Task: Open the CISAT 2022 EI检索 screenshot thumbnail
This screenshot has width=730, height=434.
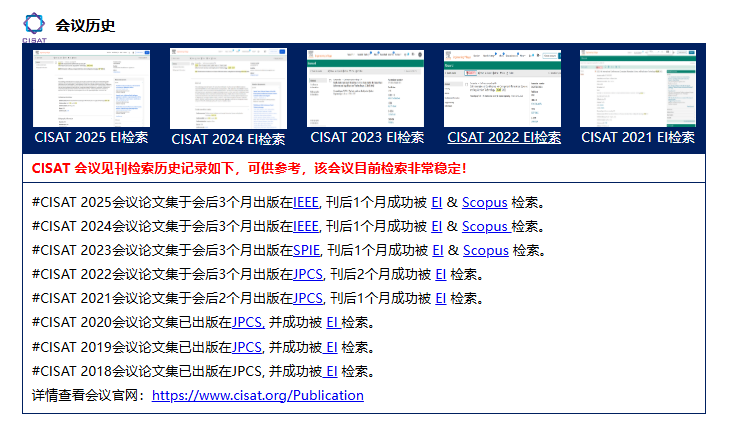Action: (502, 88)
